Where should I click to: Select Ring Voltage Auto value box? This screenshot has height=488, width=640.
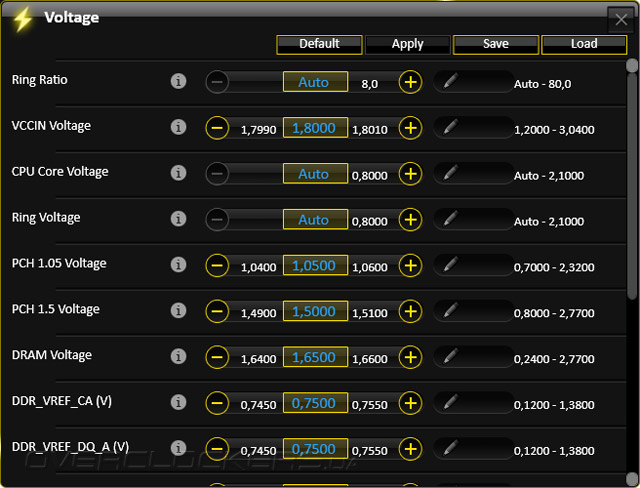point(316,220)
